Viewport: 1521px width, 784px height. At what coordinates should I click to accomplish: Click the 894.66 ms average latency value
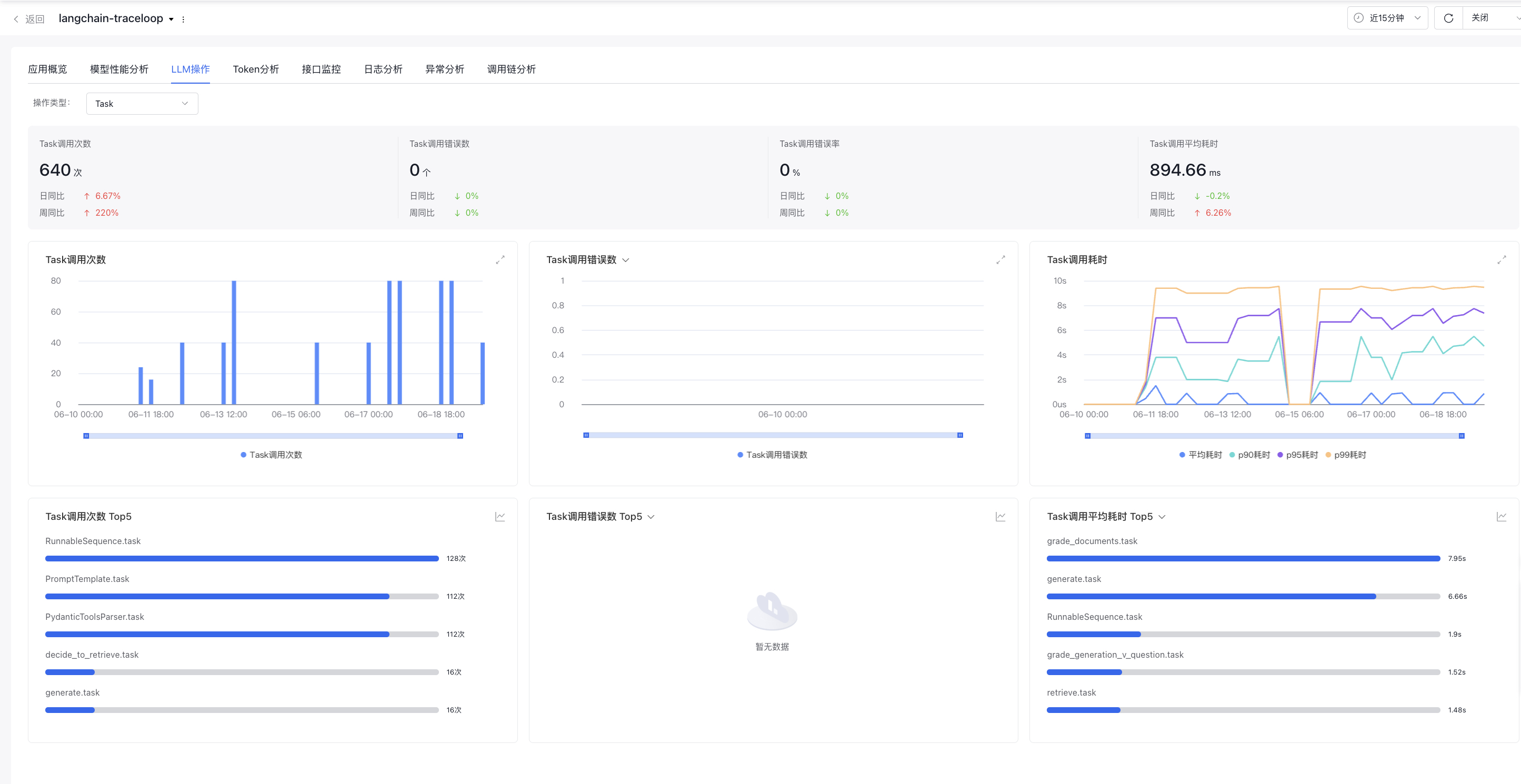tap(1185, 170)
